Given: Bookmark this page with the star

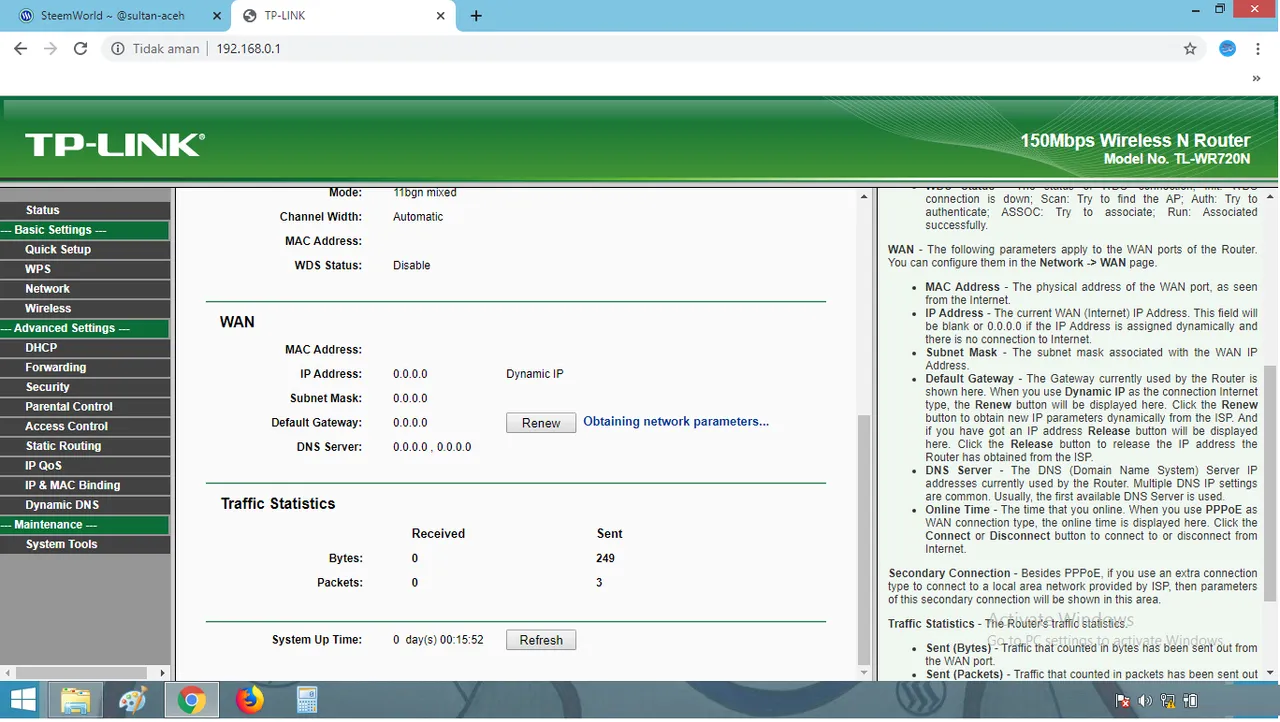Looking at the screenshot, I should click(x=1190, y=48).
